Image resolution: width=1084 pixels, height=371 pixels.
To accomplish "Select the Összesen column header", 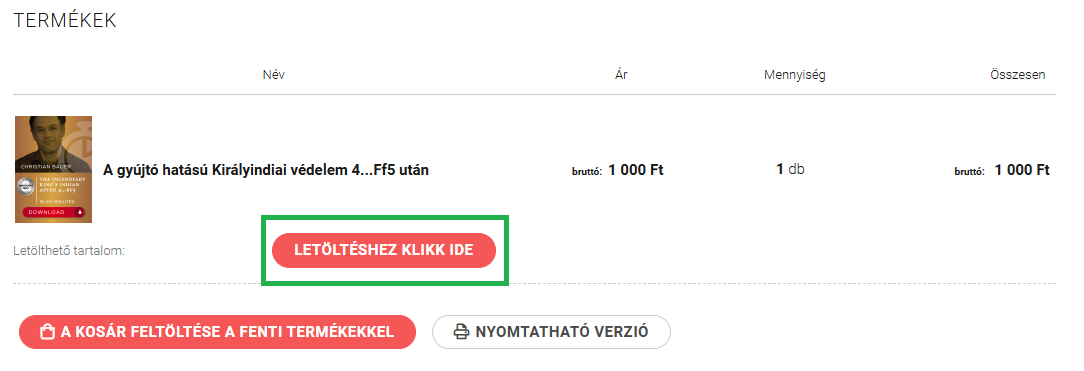I will 1018,75.
